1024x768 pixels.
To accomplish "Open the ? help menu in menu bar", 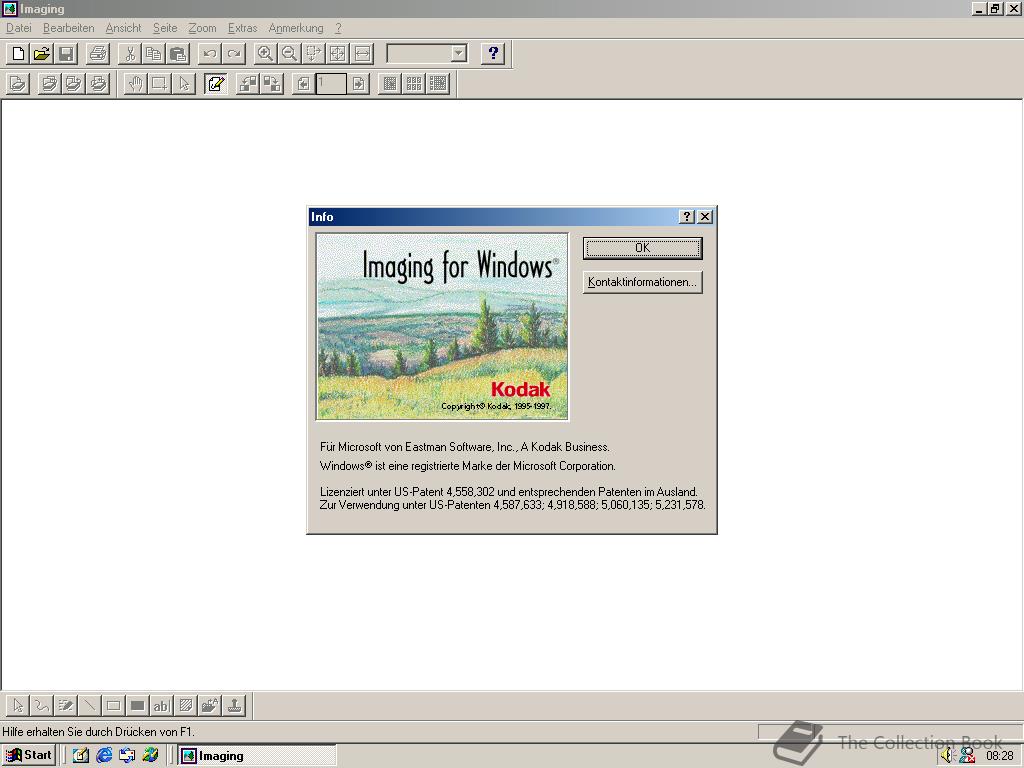I will coord(338,28).
